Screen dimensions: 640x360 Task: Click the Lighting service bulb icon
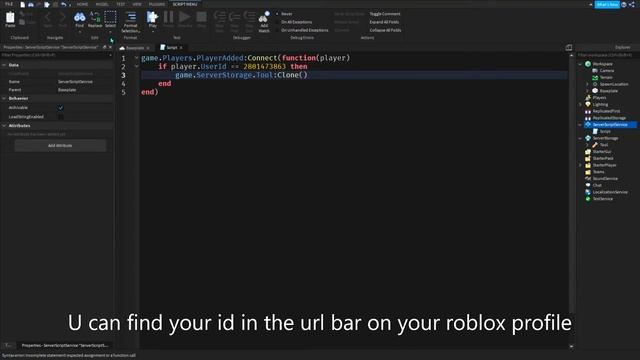(x=588, y=104)
